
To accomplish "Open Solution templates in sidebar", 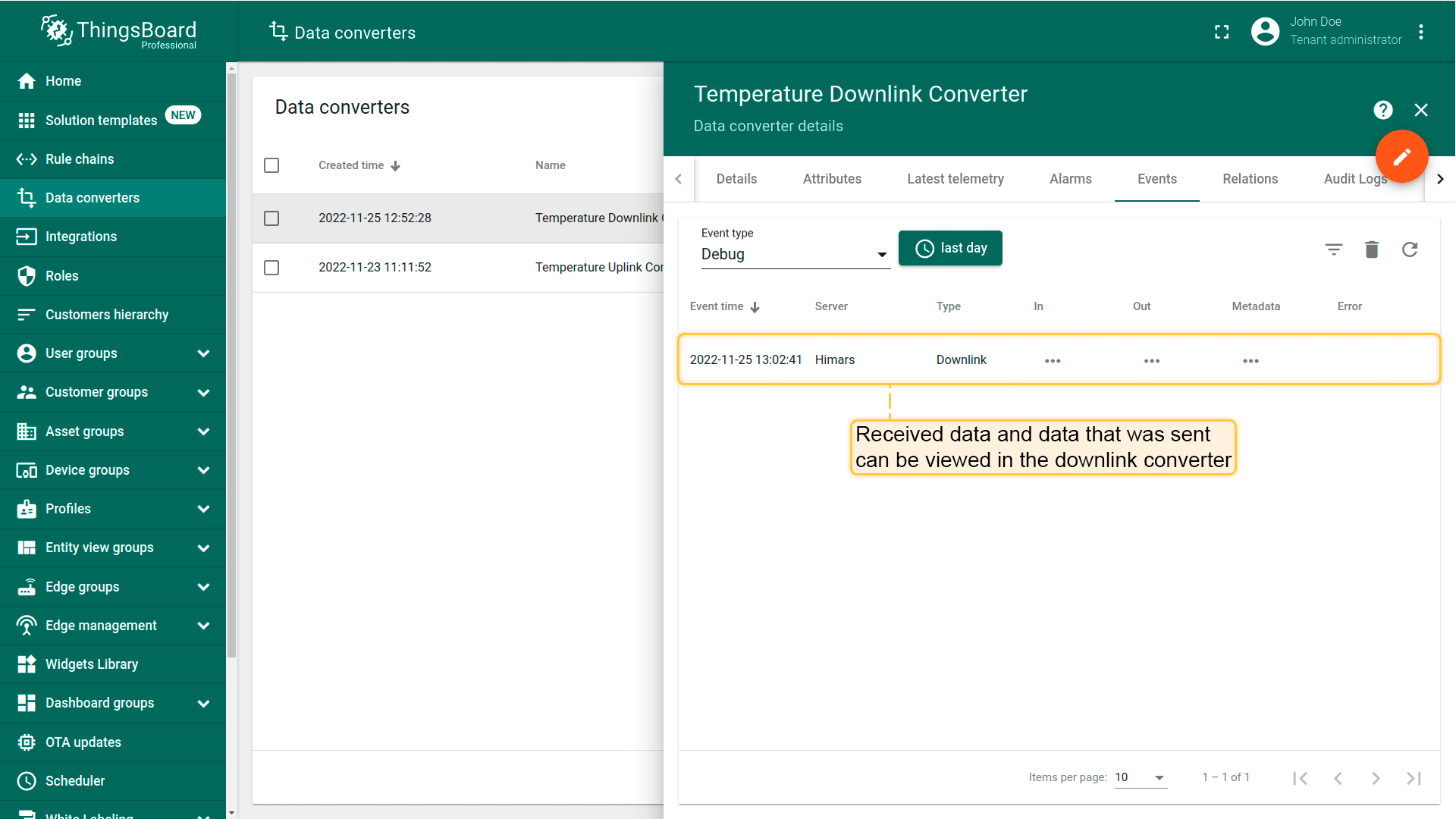I will [x=113, y=120].
